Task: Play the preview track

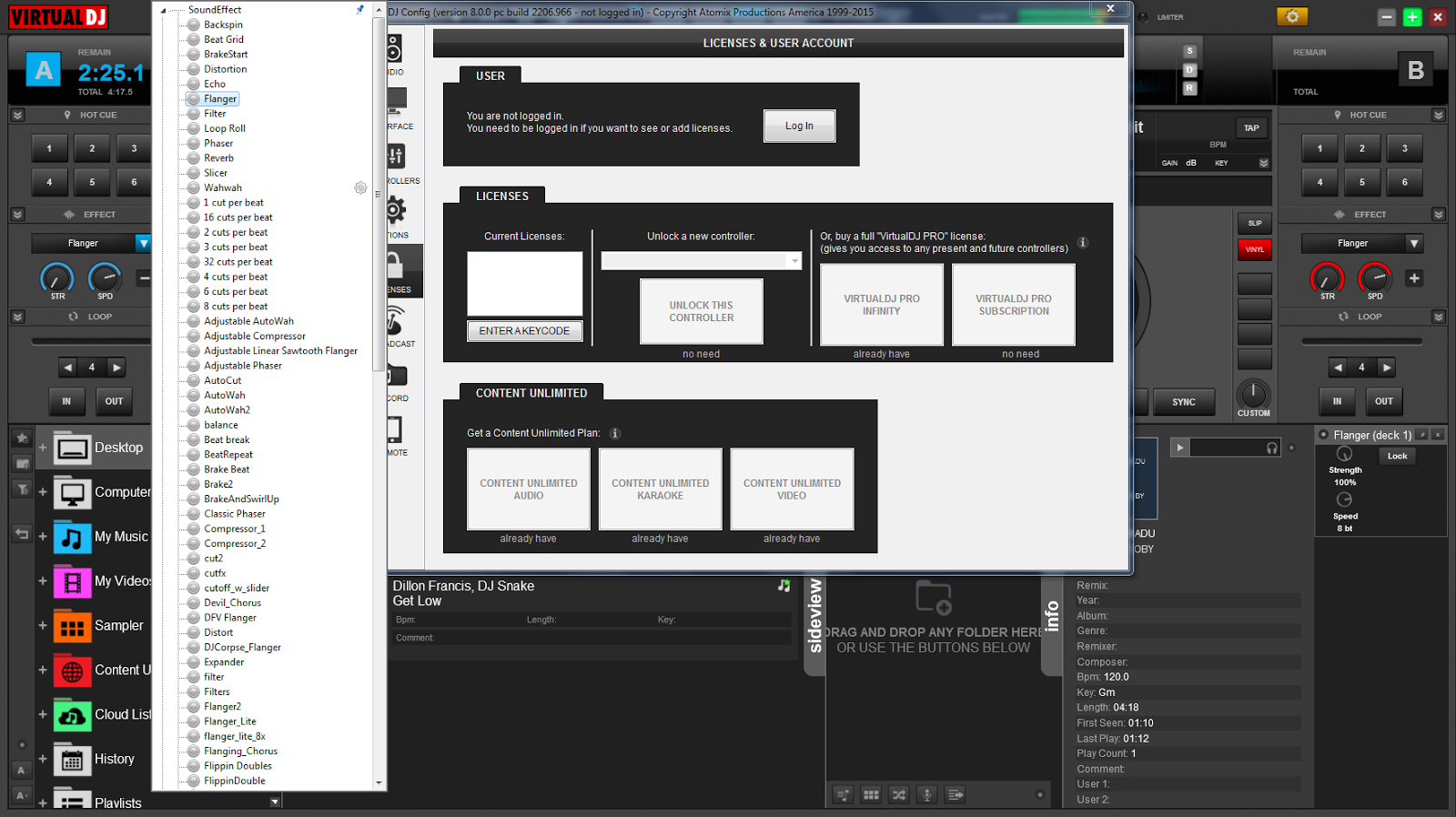Action: click(1179, 448)
